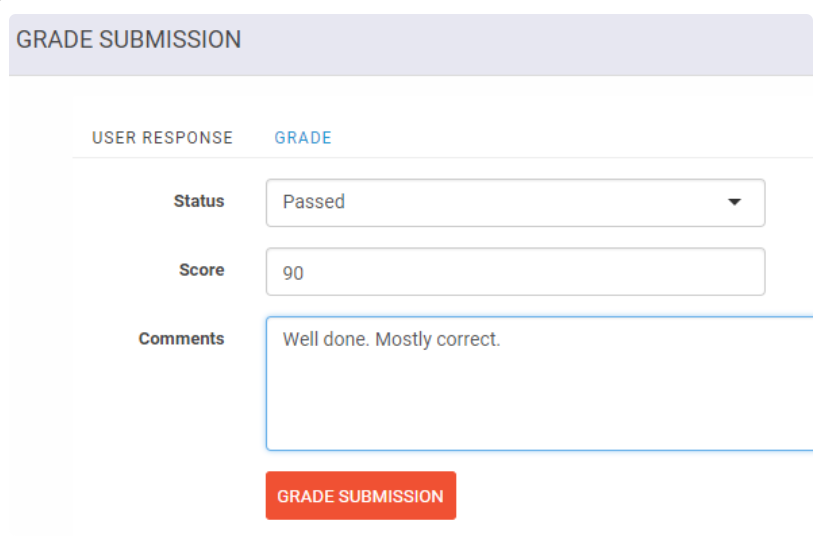
Task: Click the Status field label
Action: (x=199, y=201)
